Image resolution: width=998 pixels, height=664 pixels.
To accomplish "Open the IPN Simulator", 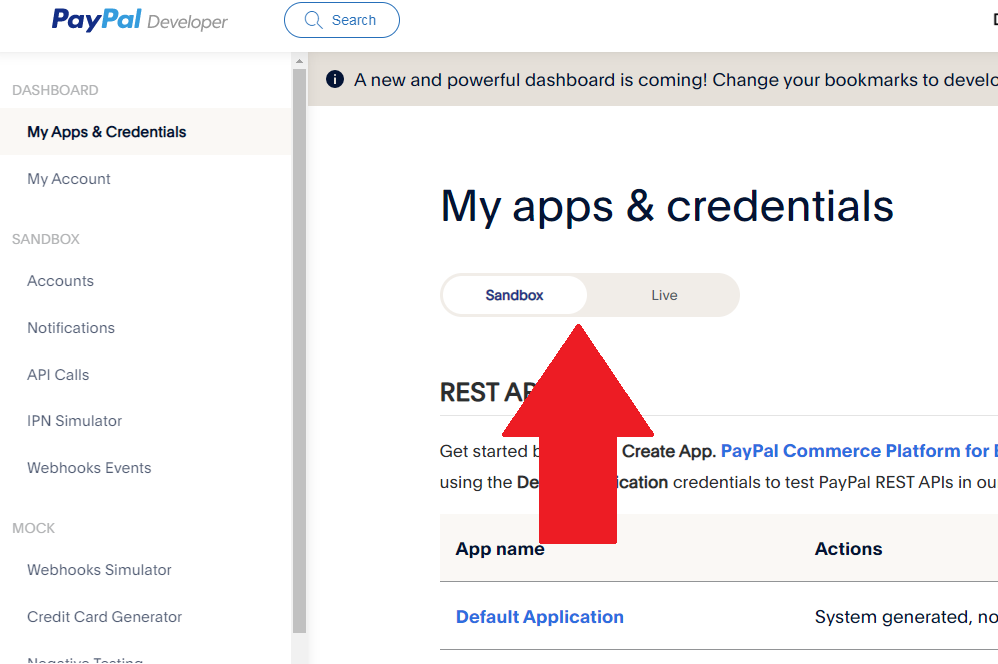I will 74,421.
